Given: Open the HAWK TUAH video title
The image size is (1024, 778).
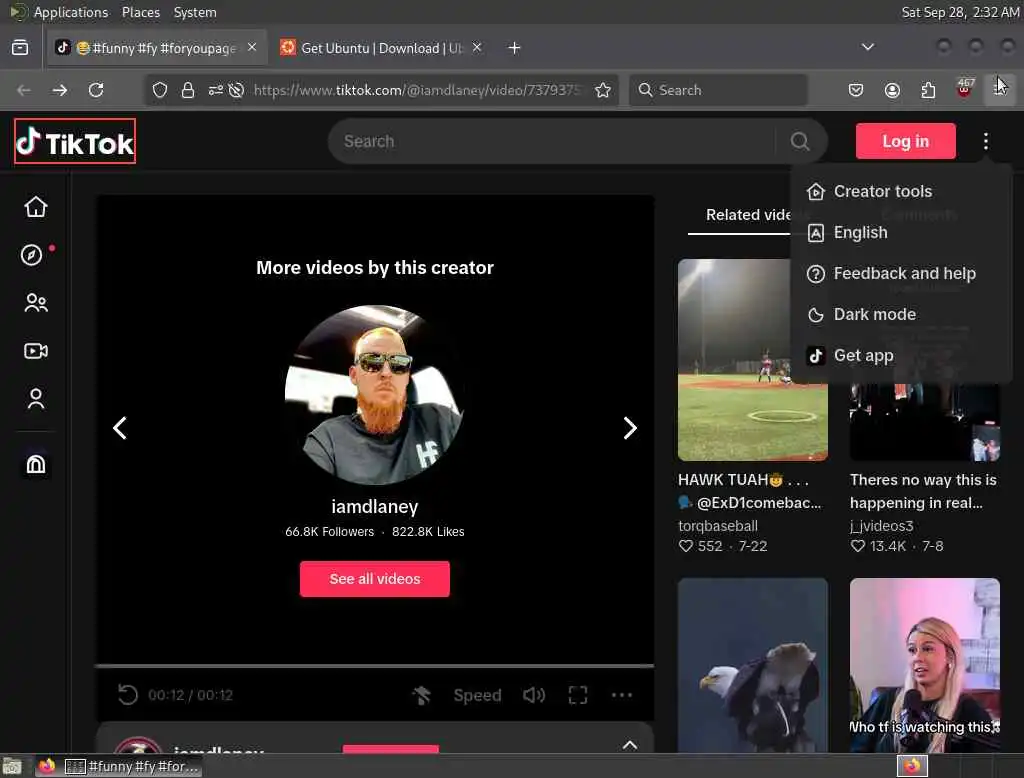Looking at the screenshot, I should tap(749, 491).
